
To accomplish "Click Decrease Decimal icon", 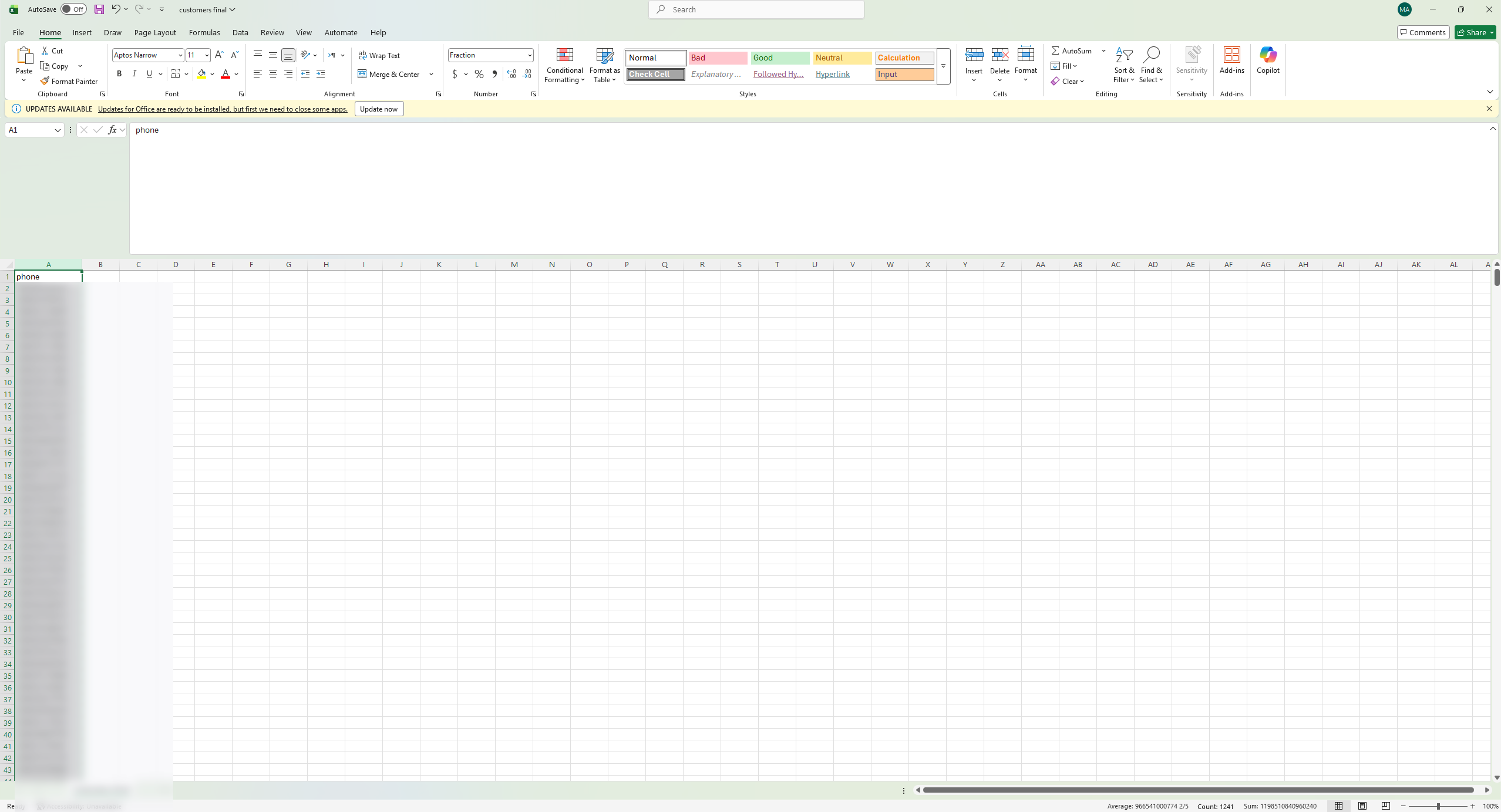I will 527,74.
